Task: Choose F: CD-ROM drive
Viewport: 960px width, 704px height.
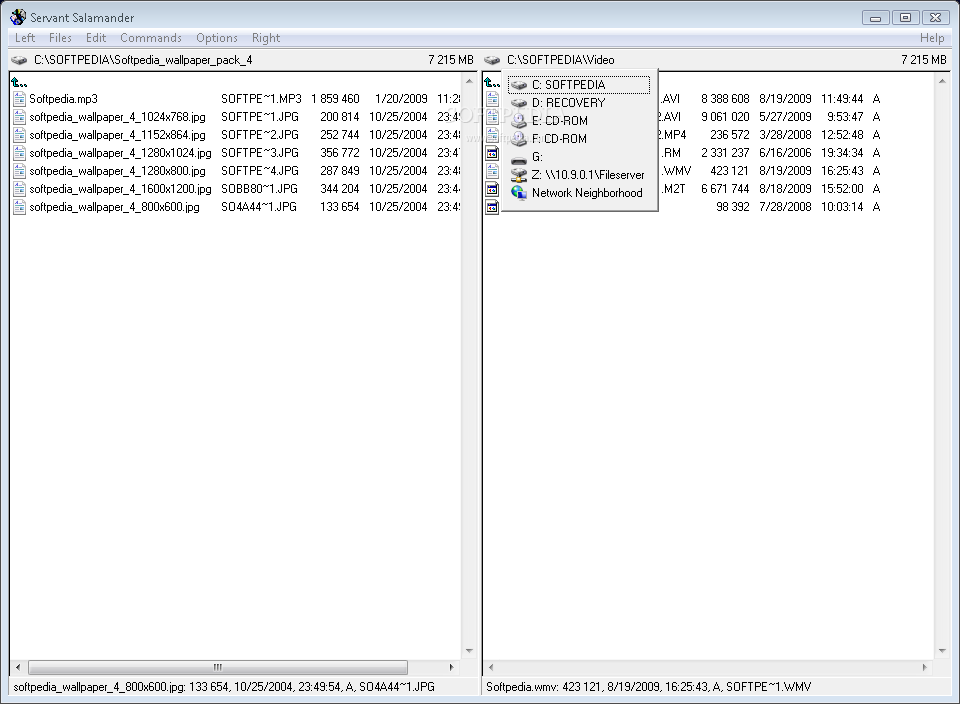Action: pyautogui.click(x=579, y=139)
